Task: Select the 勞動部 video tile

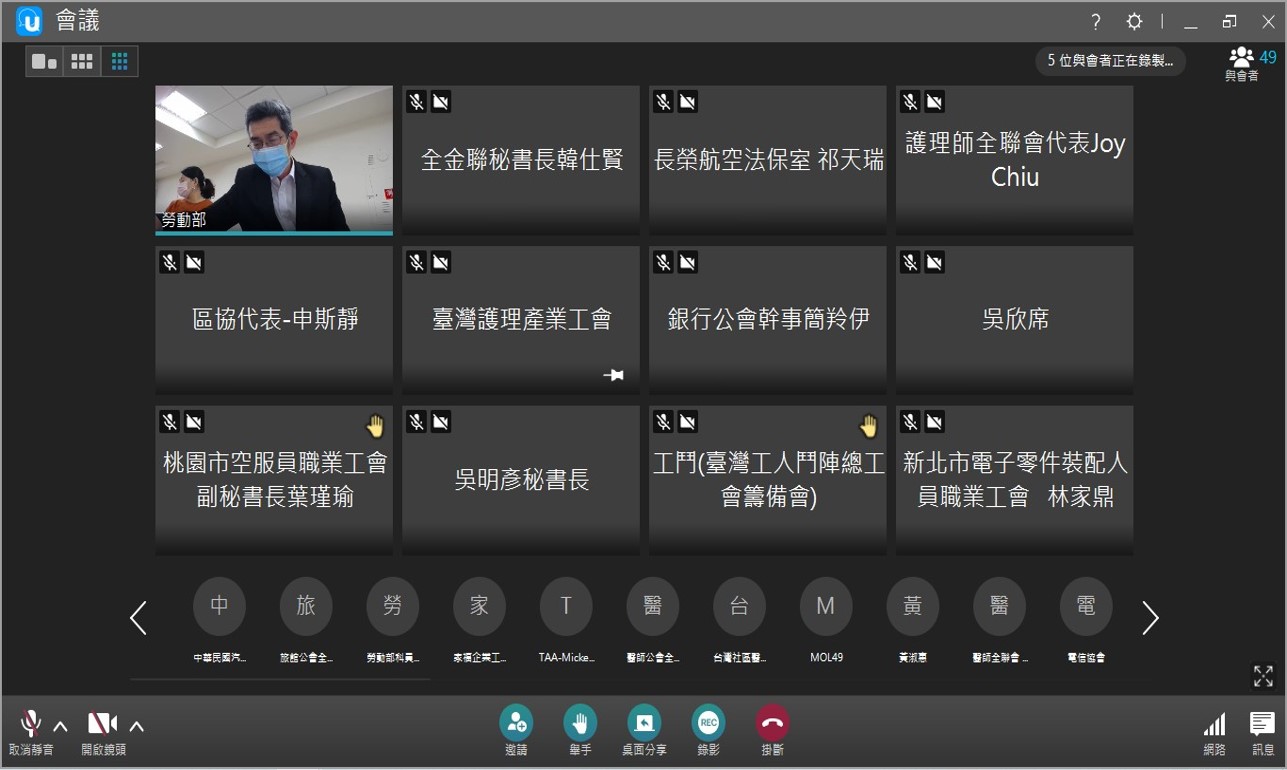Action: point(274,160)
